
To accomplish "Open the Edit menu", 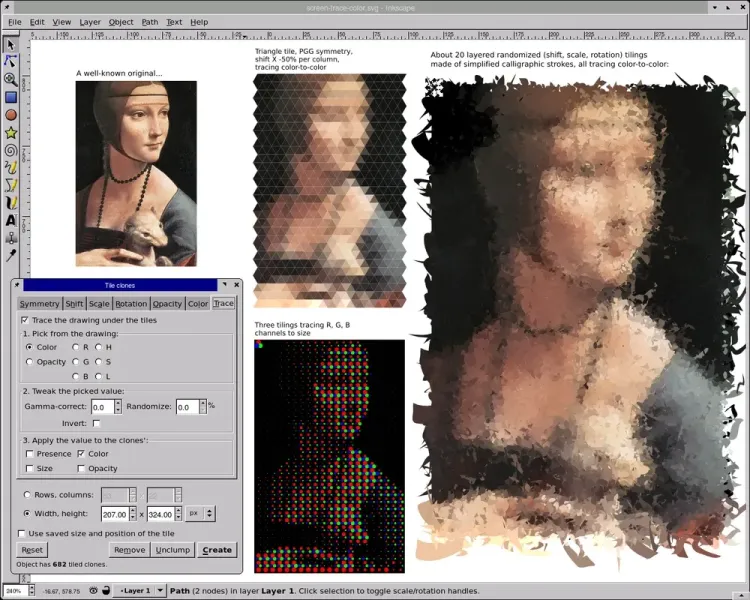I will pos(37,22).
